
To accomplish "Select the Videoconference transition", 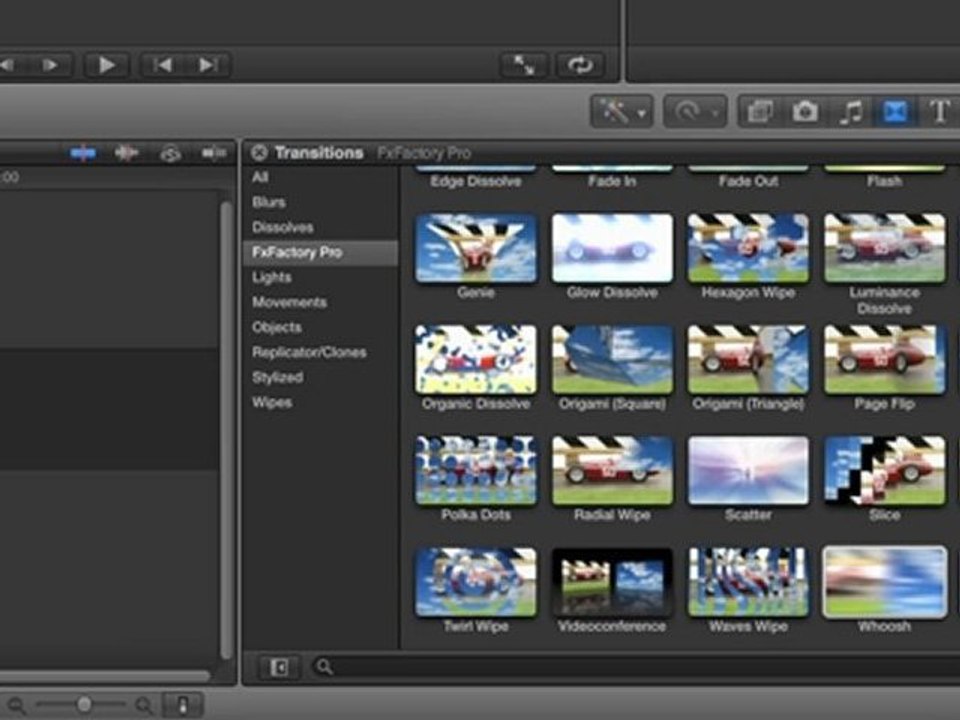I will click(612, 582).
